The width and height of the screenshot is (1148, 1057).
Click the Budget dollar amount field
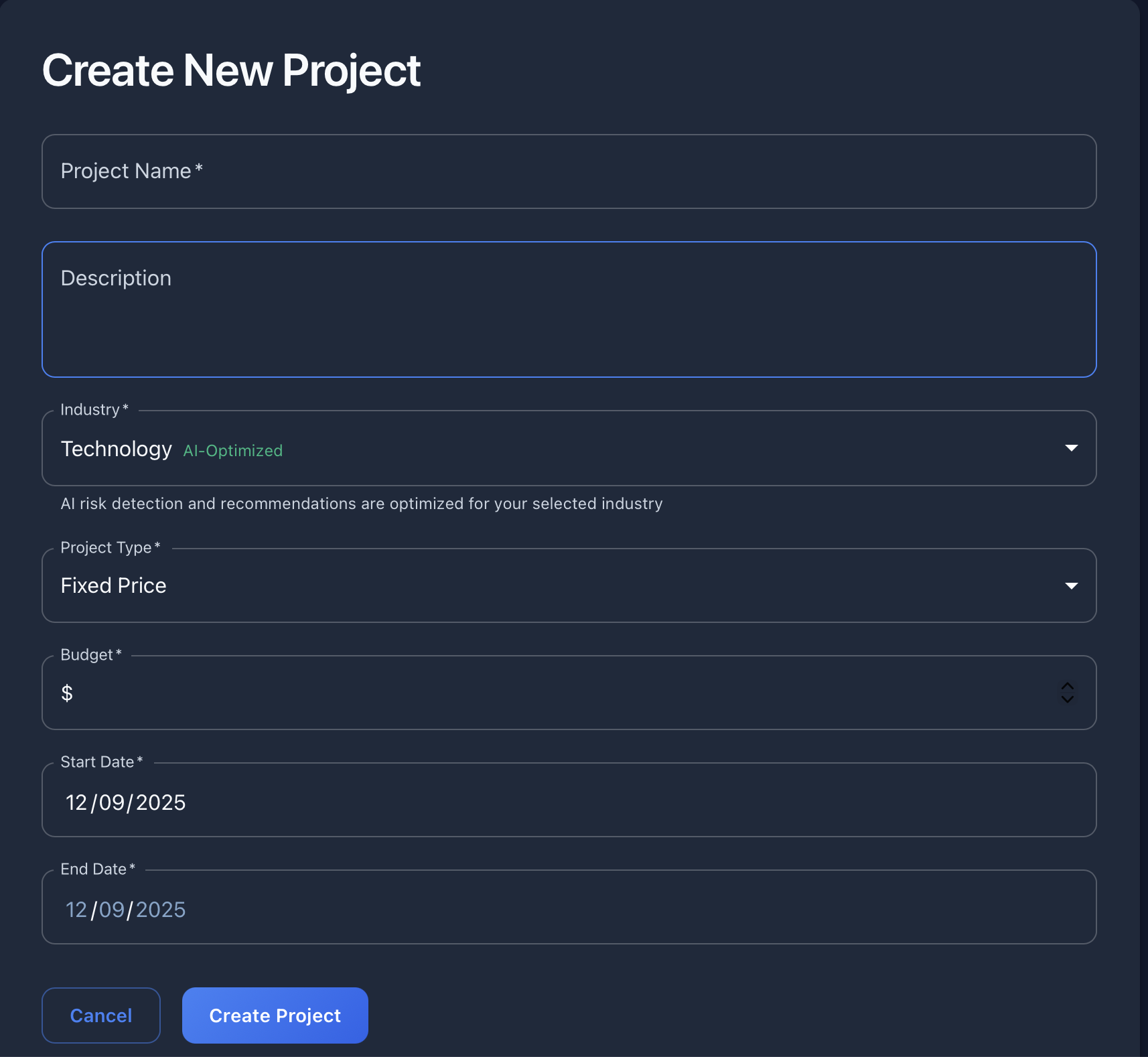[469, 693]
